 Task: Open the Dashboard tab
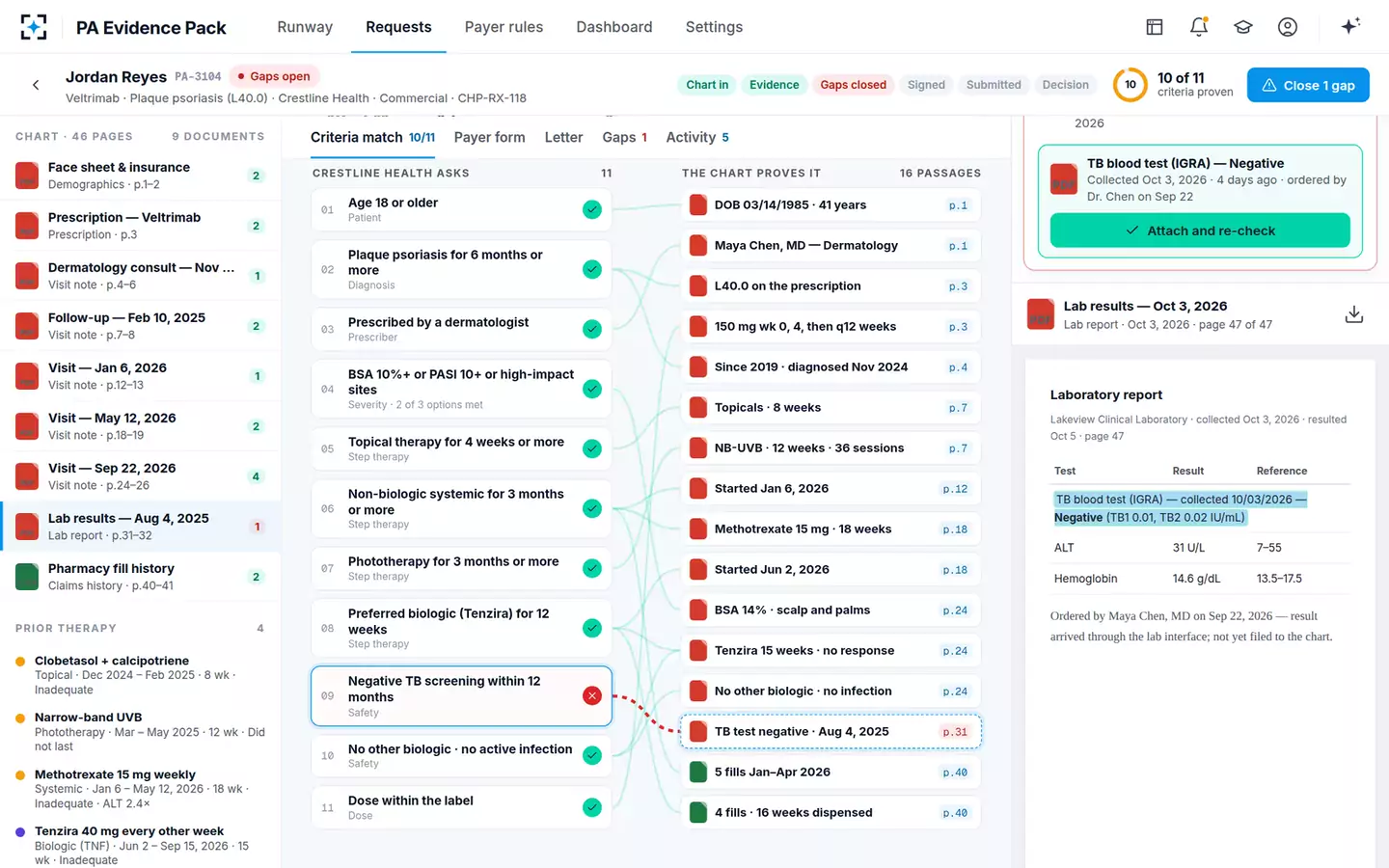[x=614, y=27]
